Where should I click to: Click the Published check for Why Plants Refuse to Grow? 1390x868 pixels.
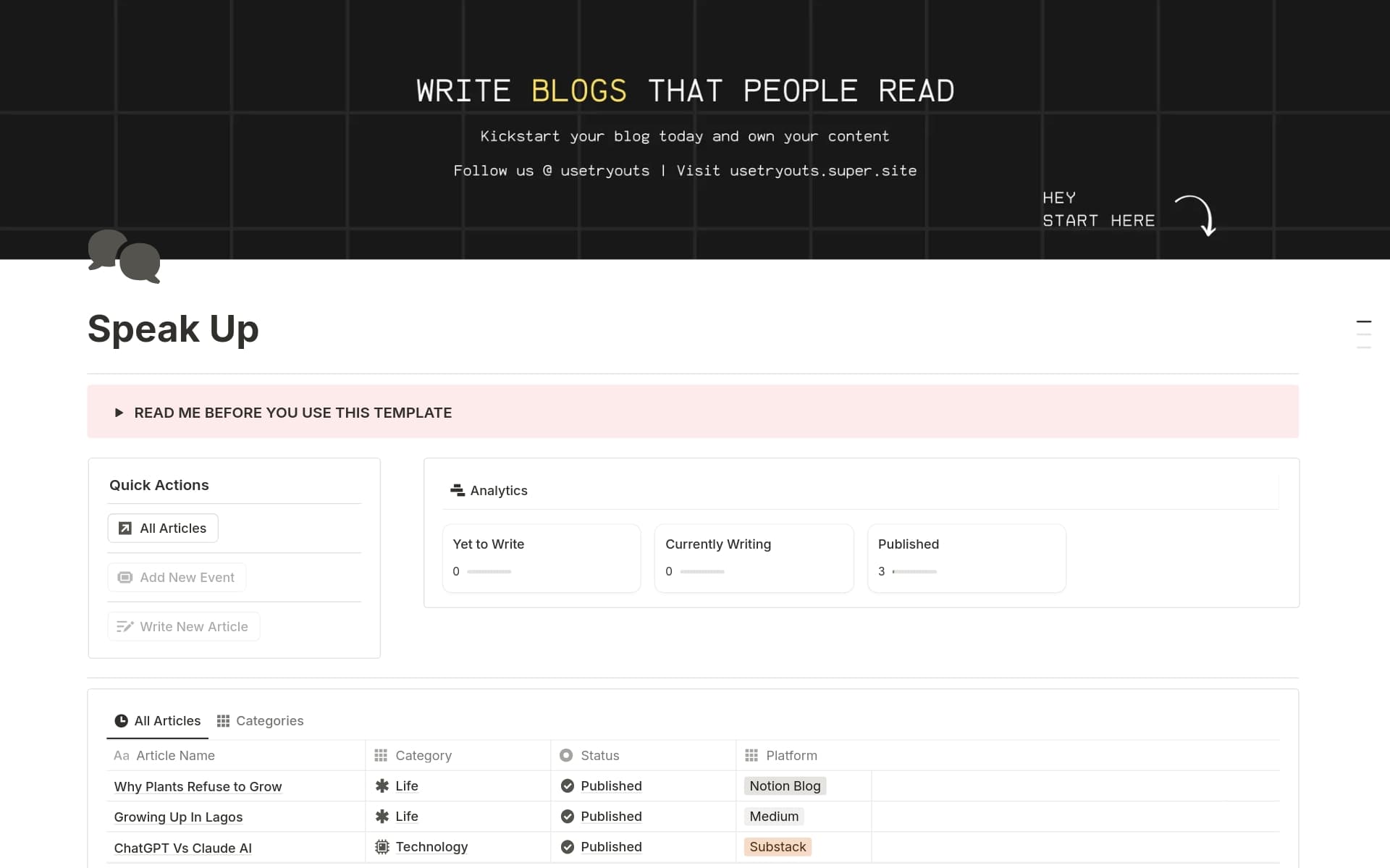567,786
